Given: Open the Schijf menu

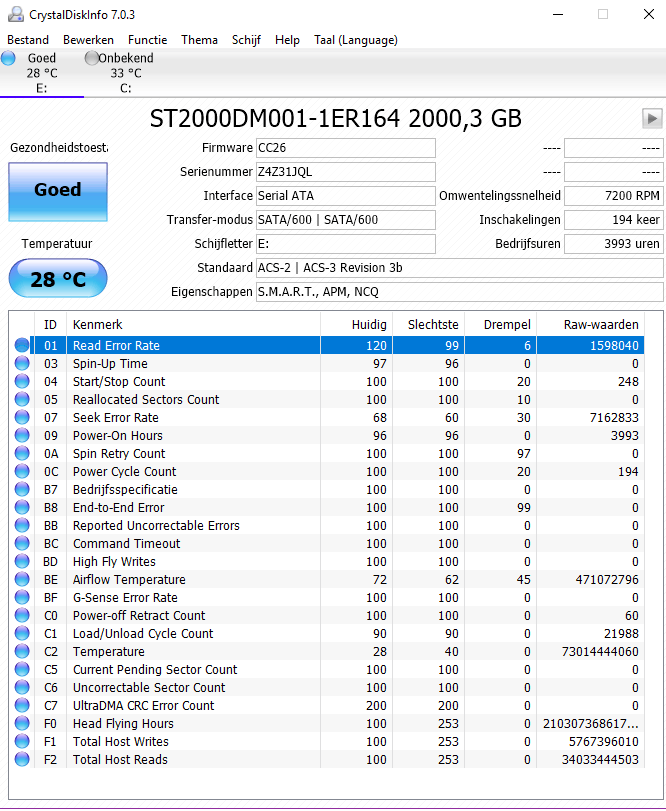Looking at the screenshot, I should tap(246, 40).
